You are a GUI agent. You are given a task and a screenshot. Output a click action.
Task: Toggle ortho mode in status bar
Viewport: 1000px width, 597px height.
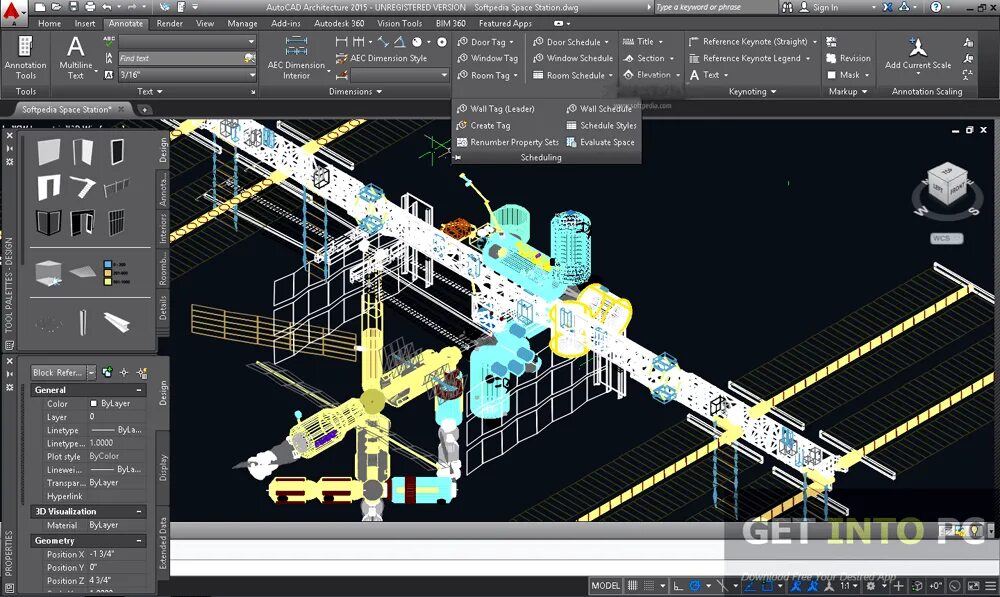678,586
